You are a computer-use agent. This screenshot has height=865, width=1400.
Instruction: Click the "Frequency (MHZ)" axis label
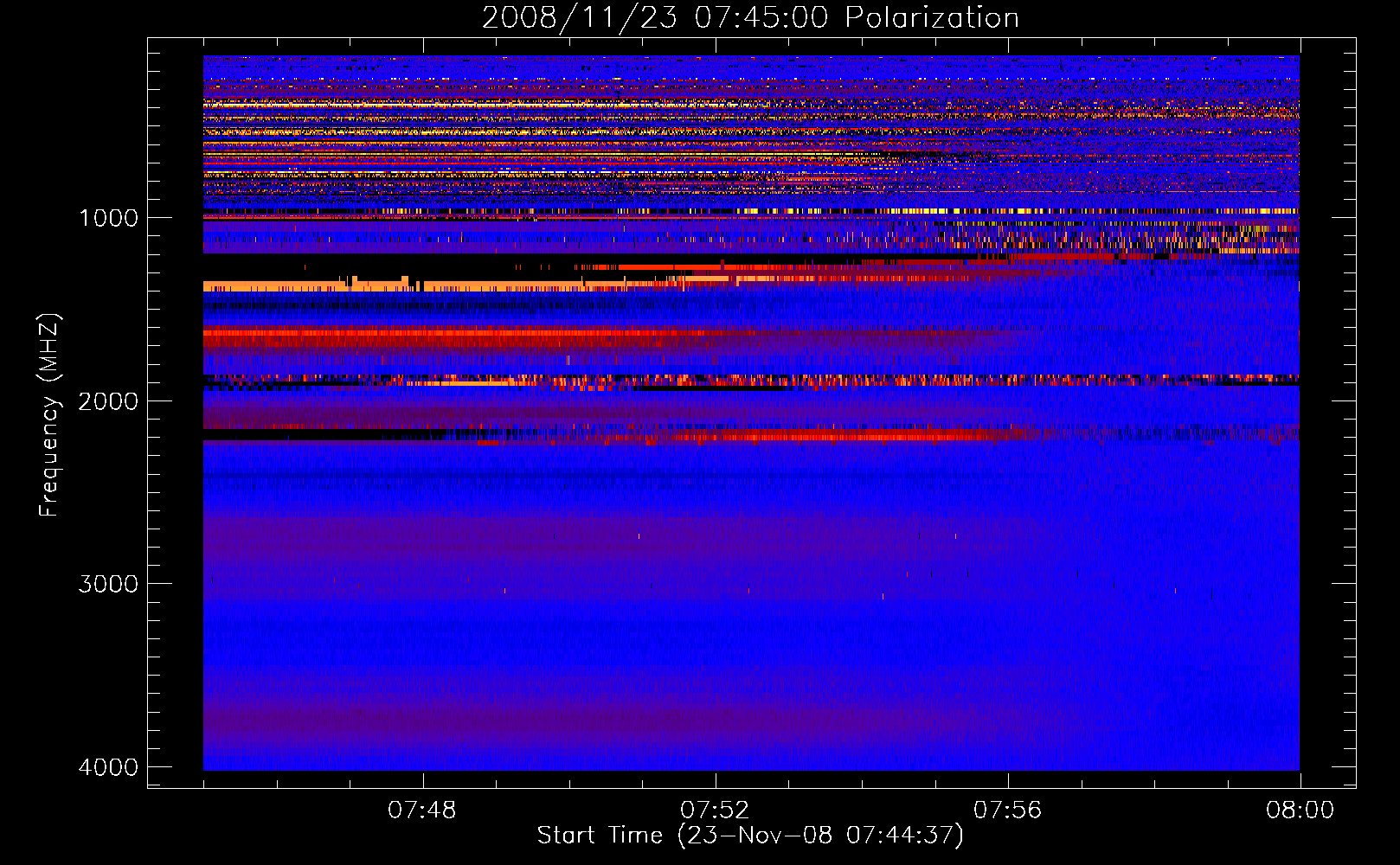tap(48, 415)
